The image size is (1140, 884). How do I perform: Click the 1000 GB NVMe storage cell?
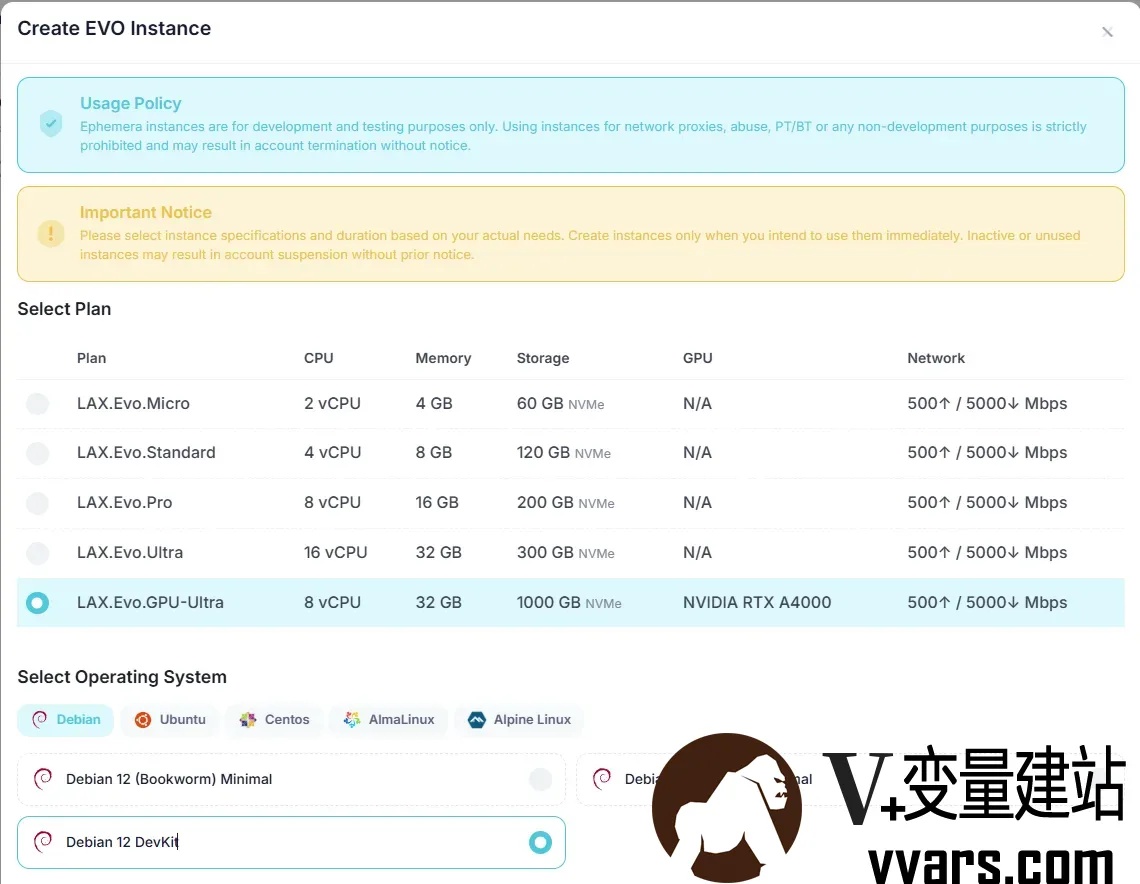coord(569,603)
